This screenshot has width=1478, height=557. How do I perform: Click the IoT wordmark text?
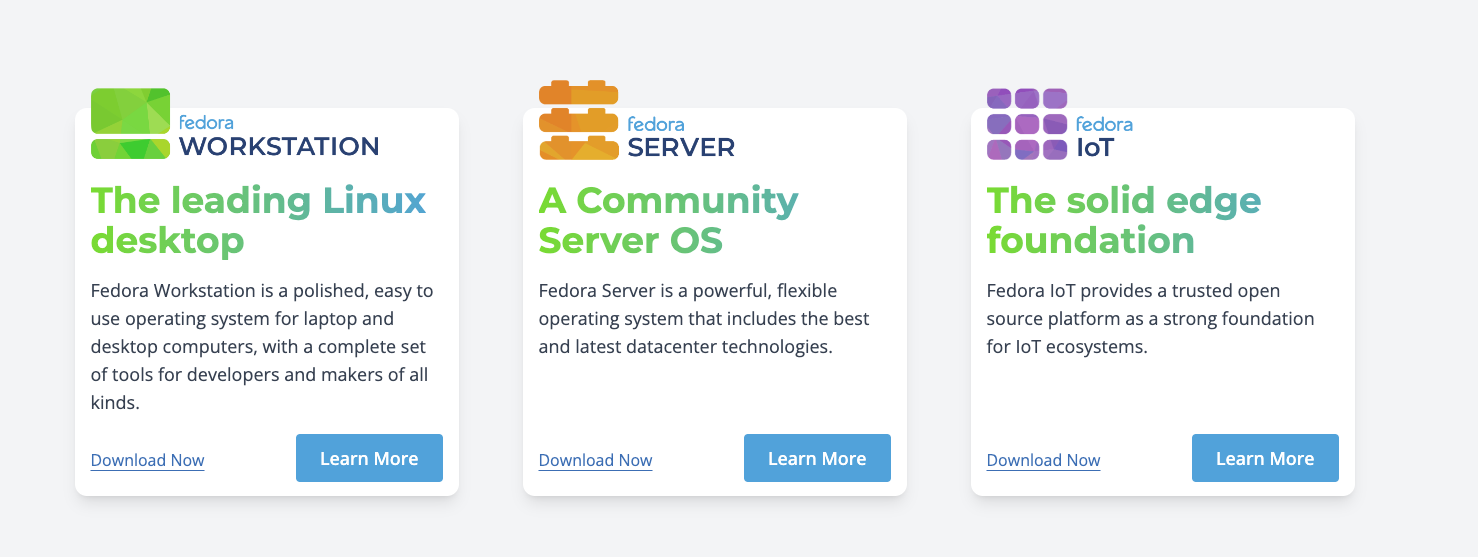tap(1094, 148)
